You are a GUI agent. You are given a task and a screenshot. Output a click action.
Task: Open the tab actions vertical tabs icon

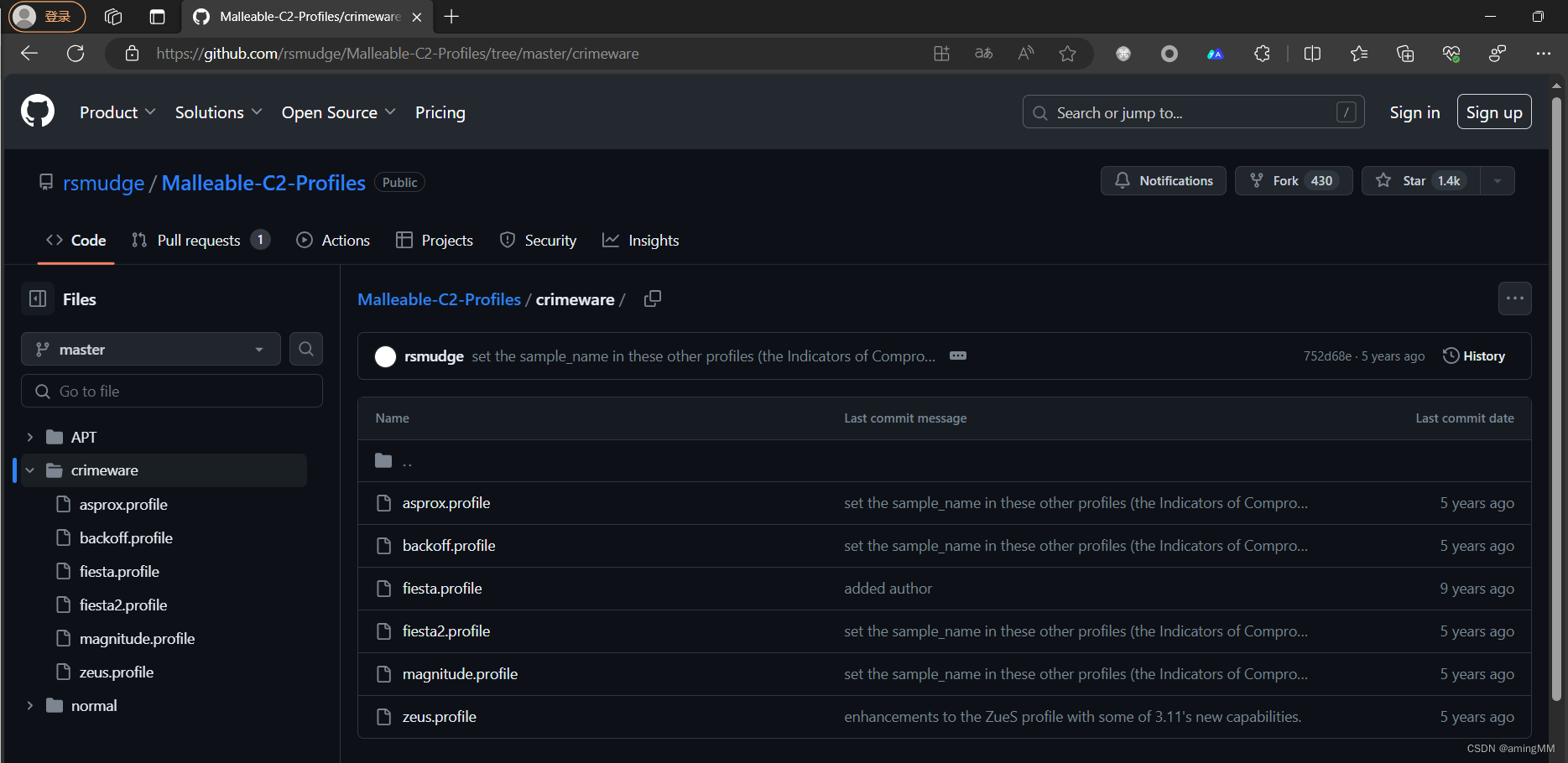(x=157, y=17)
